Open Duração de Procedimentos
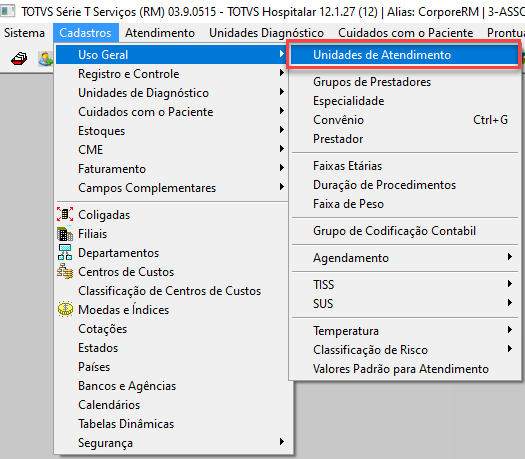The width and height of the screenshot is (525, 459). pos(404,185)
